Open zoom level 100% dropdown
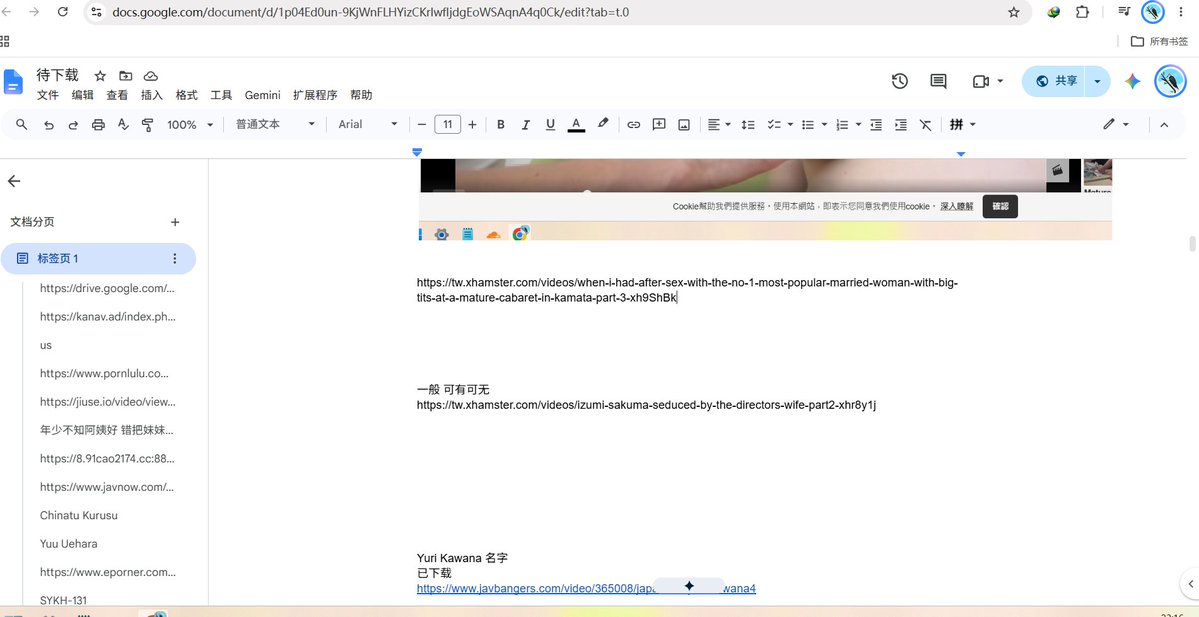The image size is (1199, 617). click(x=190, y=125)
